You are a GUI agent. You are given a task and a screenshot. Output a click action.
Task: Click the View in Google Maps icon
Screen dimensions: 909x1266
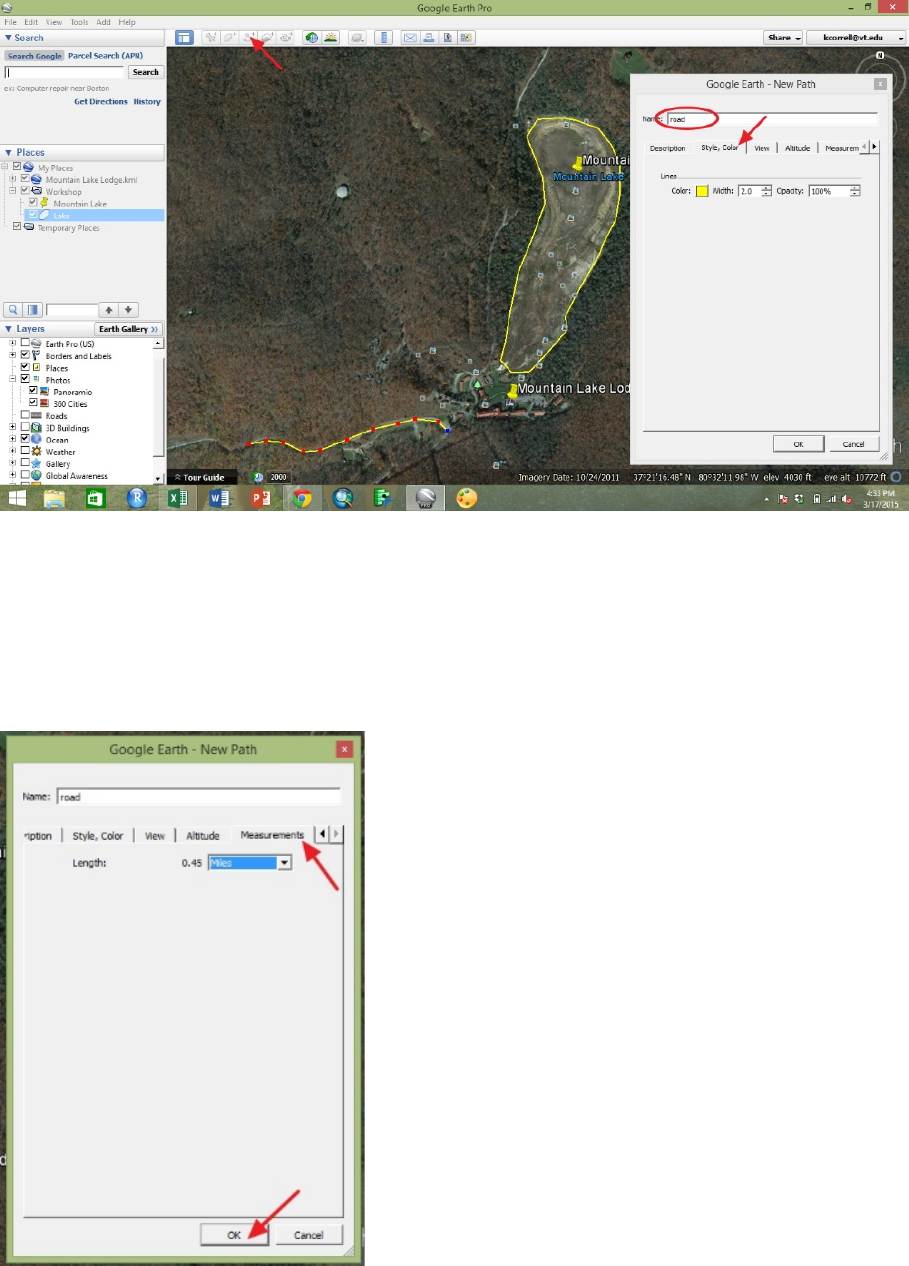point(465,37)
